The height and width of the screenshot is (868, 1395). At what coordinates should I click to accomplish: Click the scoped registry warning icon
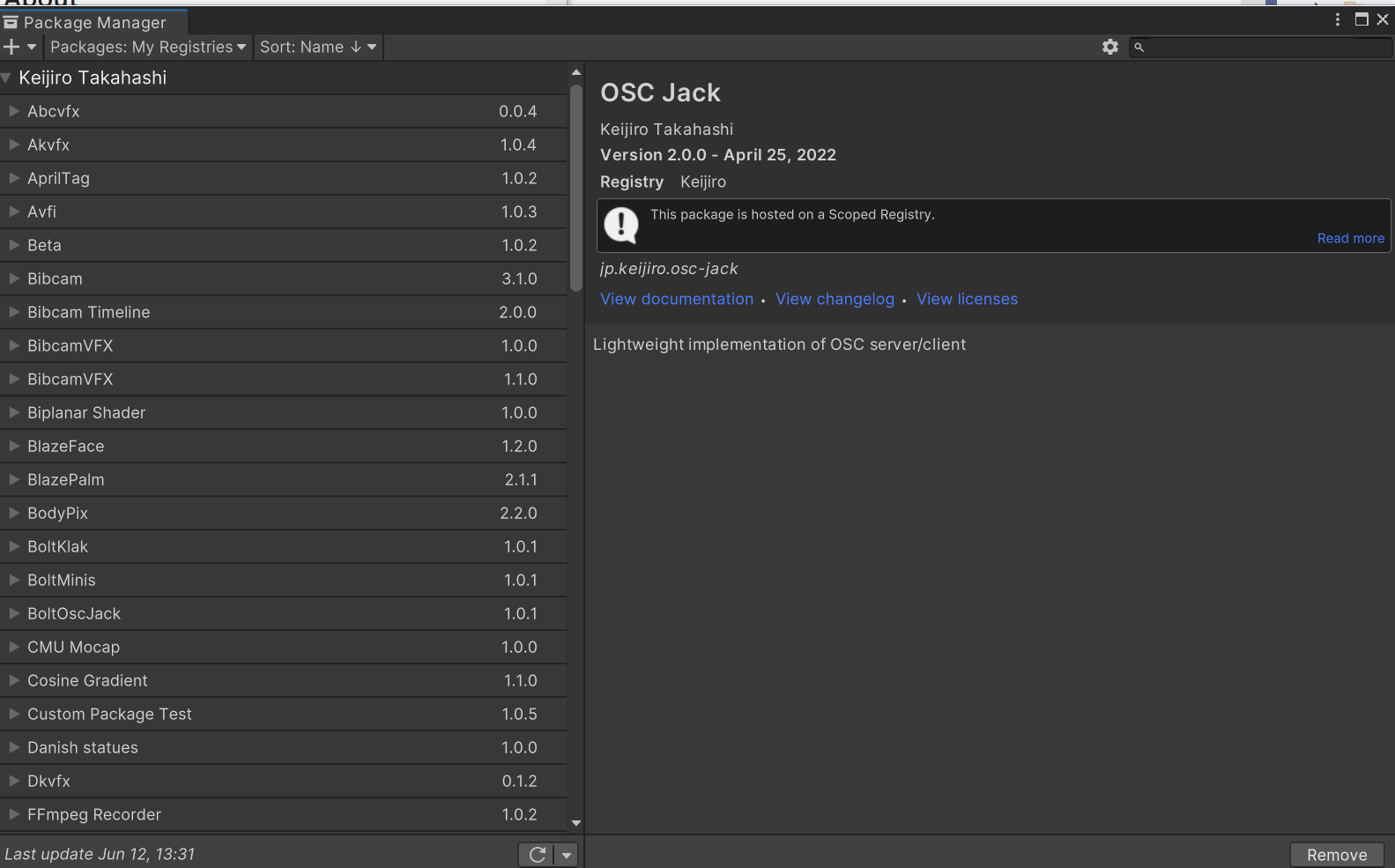[621, 226]
